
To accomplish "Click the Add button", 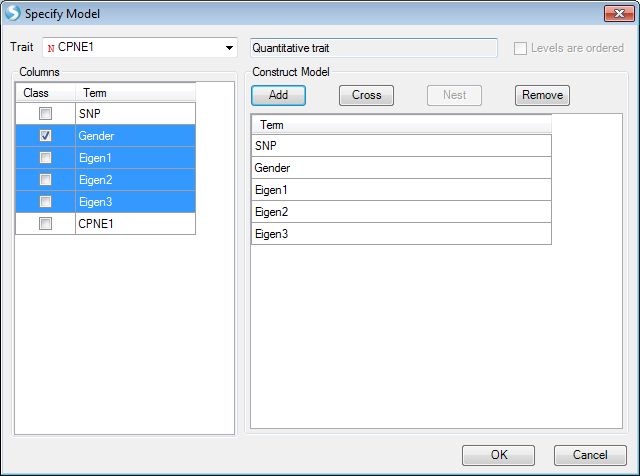I will [x=278, y=95].
